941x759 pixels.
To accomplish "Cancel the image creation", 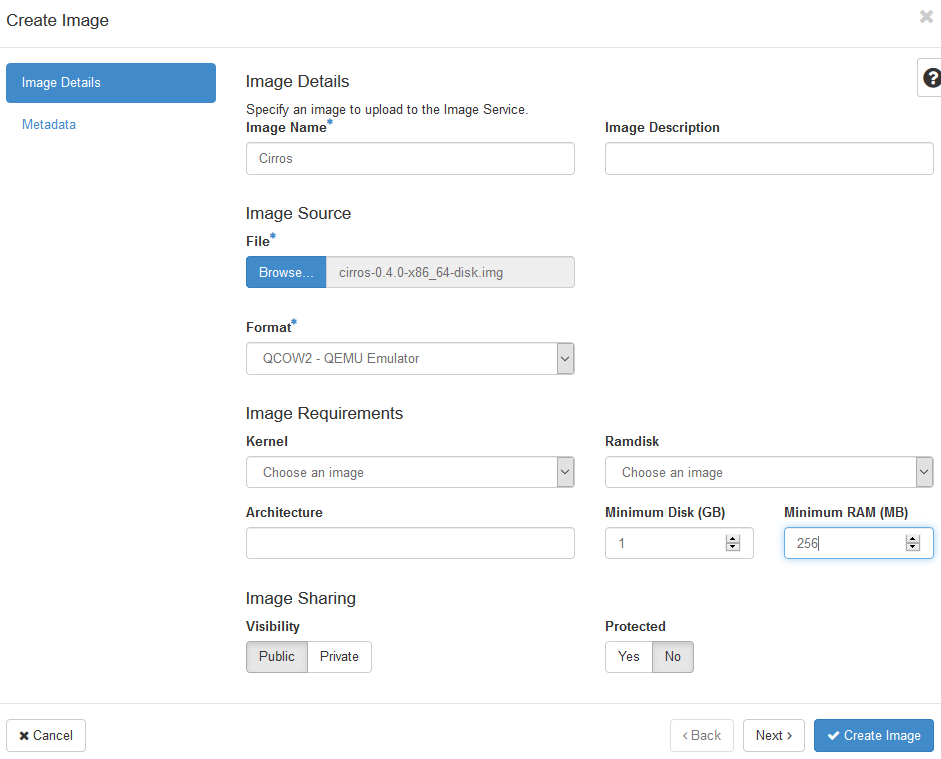I will (x=46, y=736).
